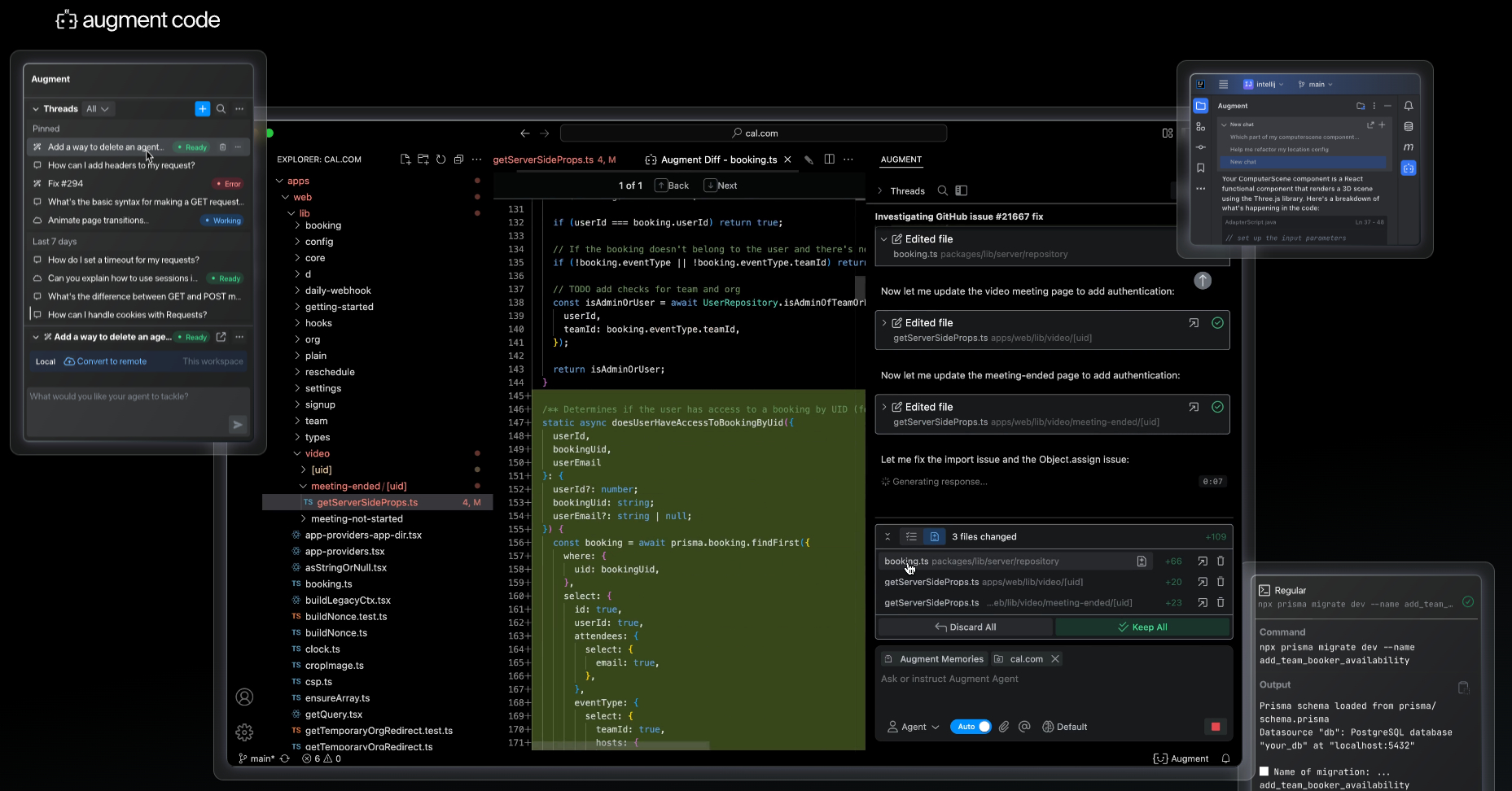Click the IntelliJ notifications bell icon
The width and height of the screenshot is (1512, 791).
tap(1409, 106)
